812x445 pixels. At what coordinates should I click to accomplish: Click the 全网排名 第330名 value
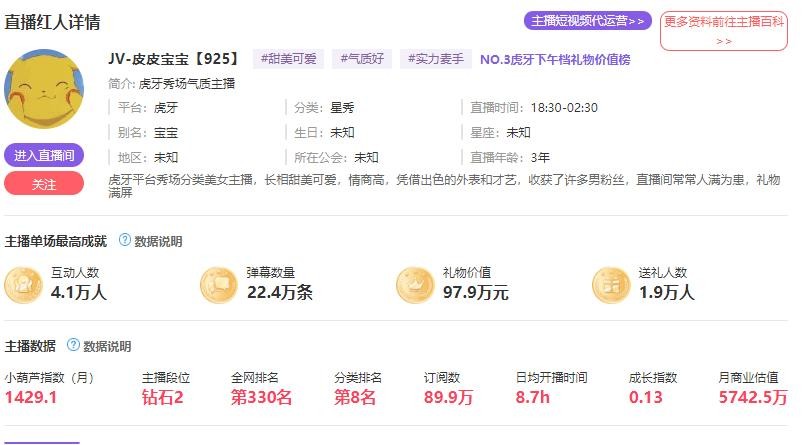(261, 398)
